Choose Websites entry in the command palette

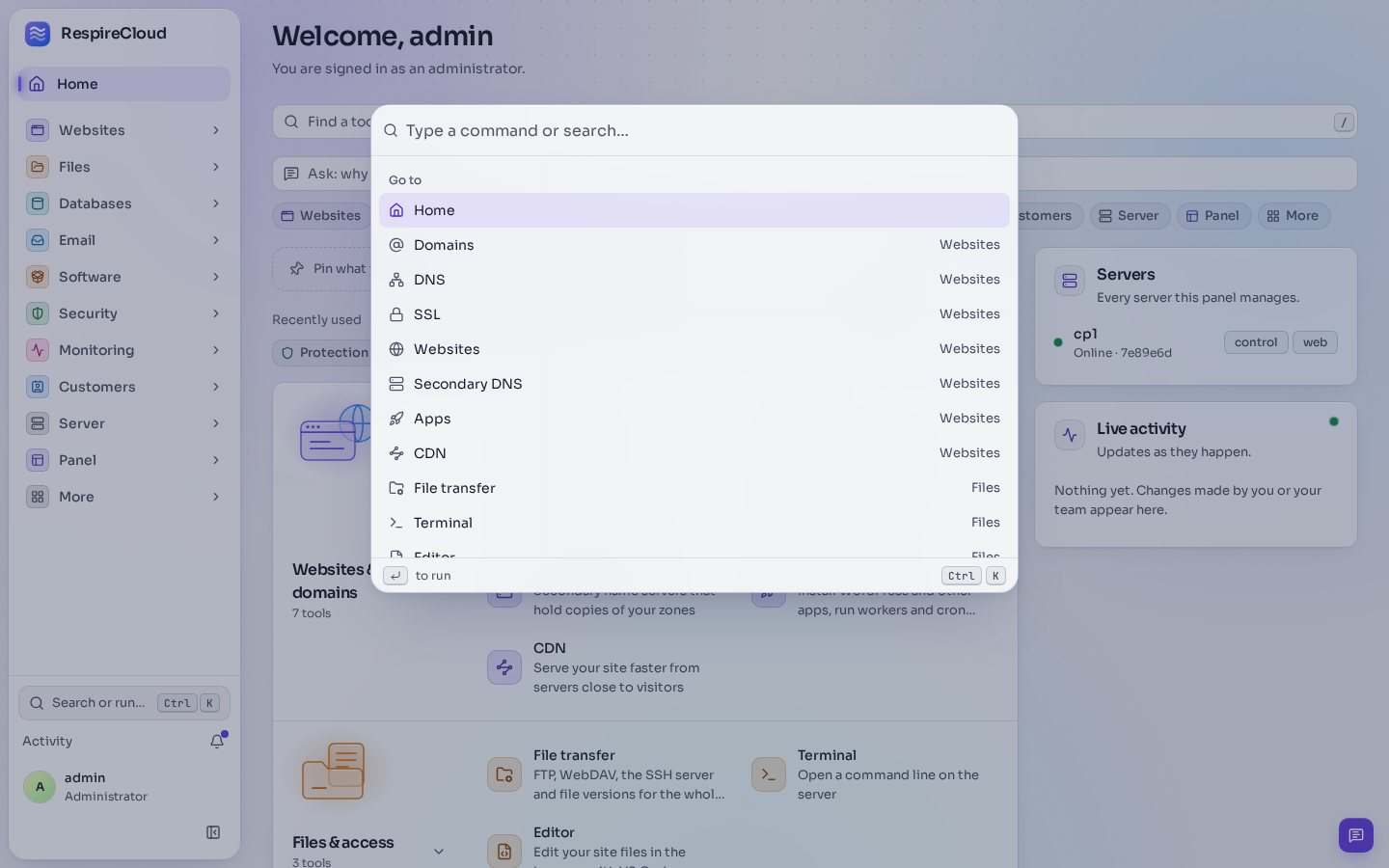tap(694, 349)
